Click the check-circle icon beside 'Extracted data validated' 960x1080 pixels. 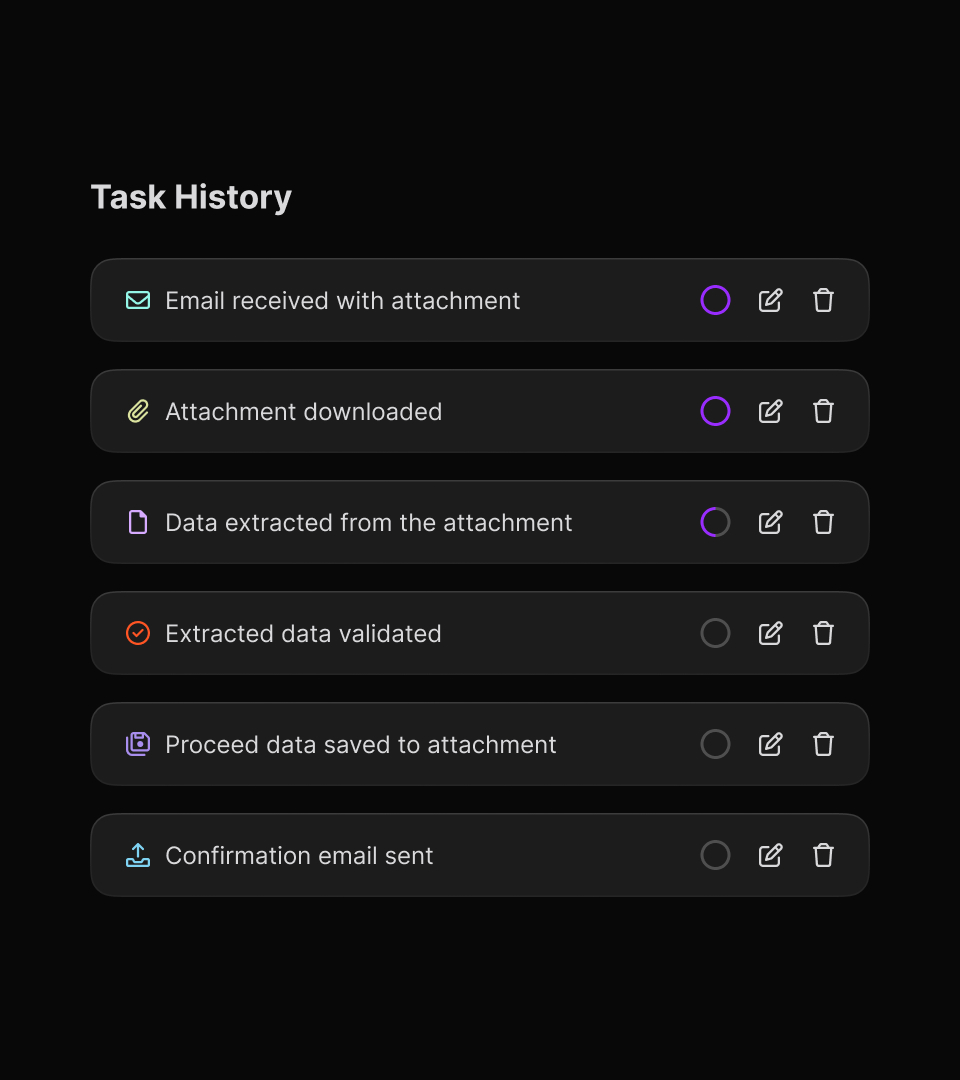pyautogui.click(x=137, y=633)
